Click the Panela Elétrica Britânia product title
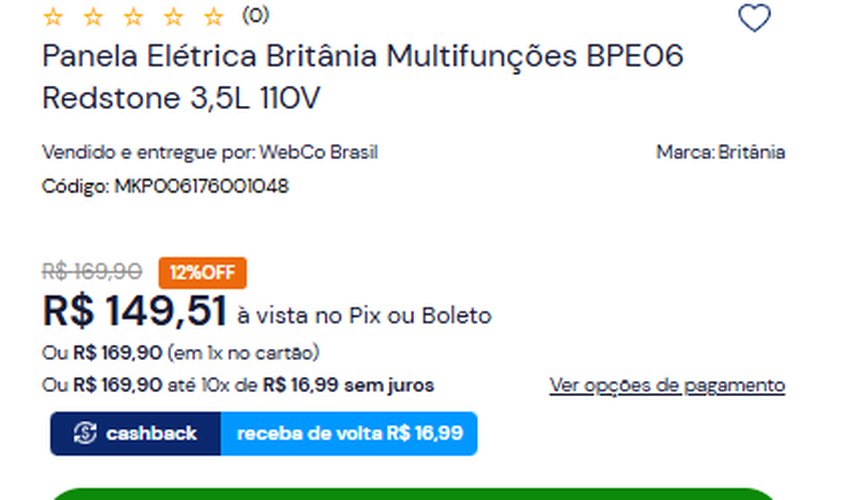Image resolution: width=863 pixels, height=500 pixels. pos(362,77)
